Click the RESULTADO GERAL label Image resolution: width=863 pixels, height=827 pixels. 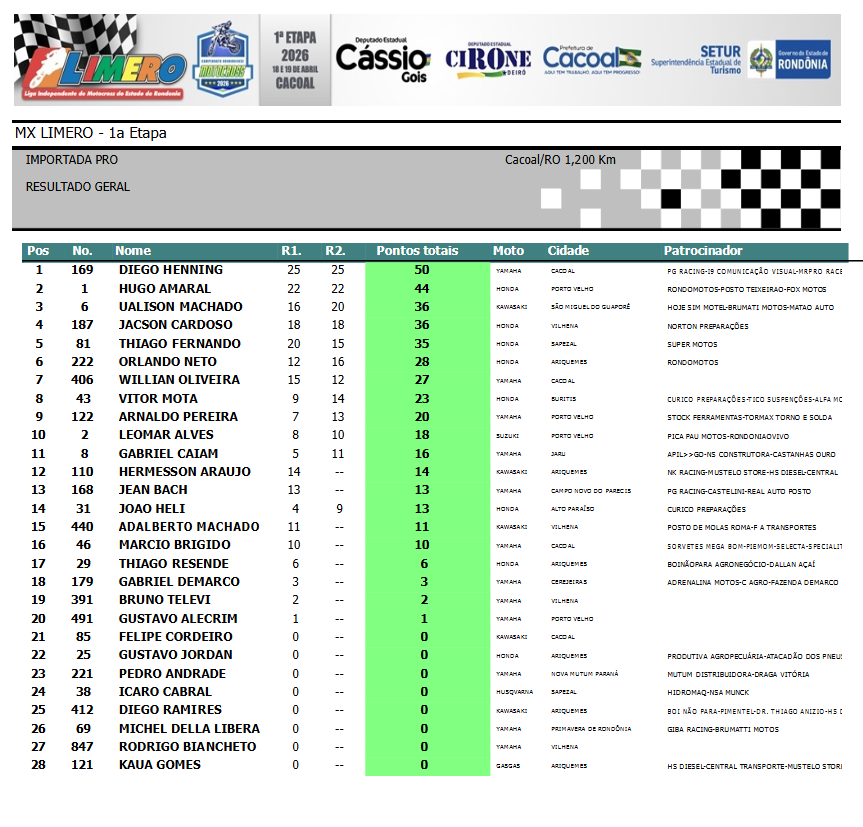click(77, 187)
